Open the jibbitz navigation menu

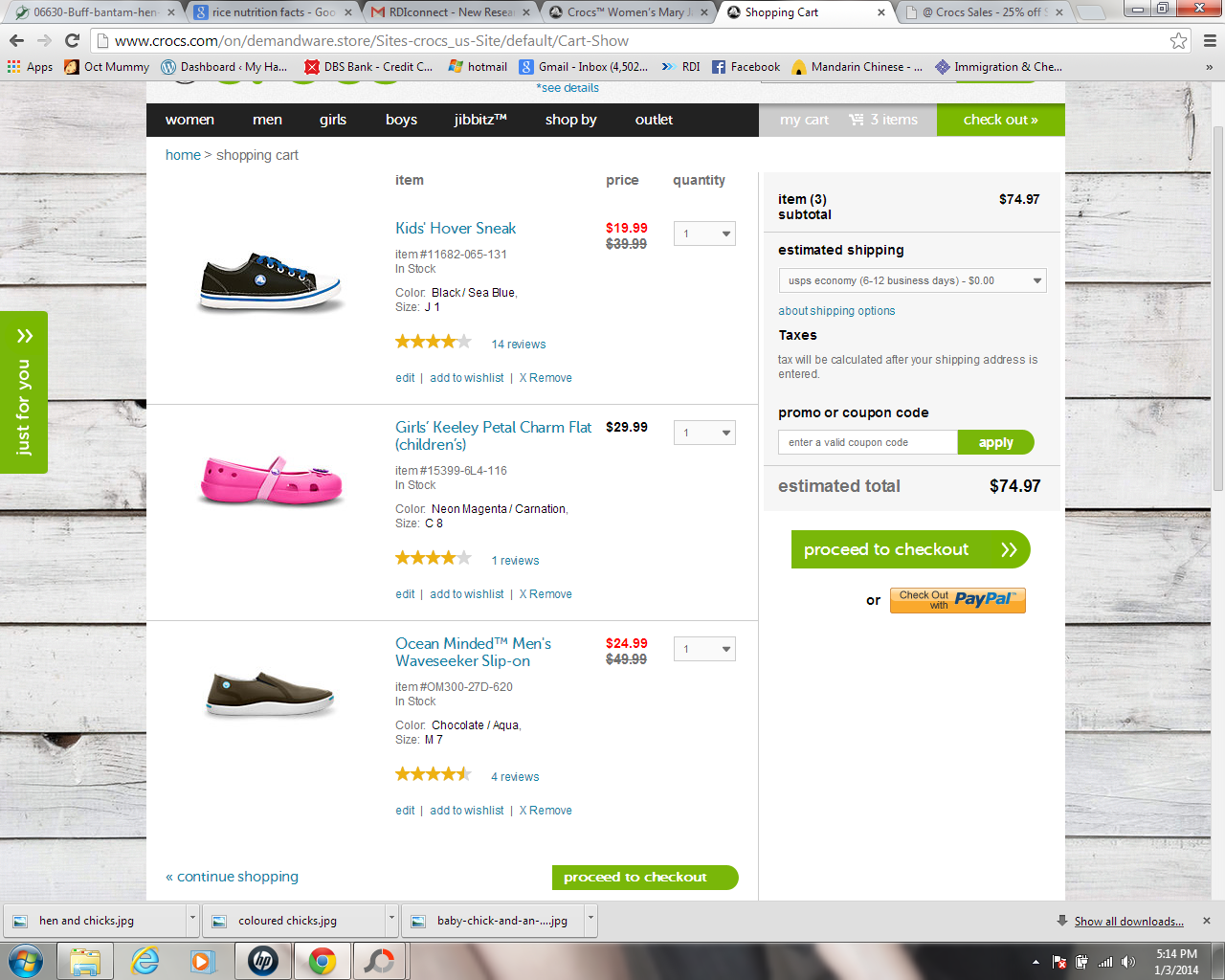(x=480, y=120)
